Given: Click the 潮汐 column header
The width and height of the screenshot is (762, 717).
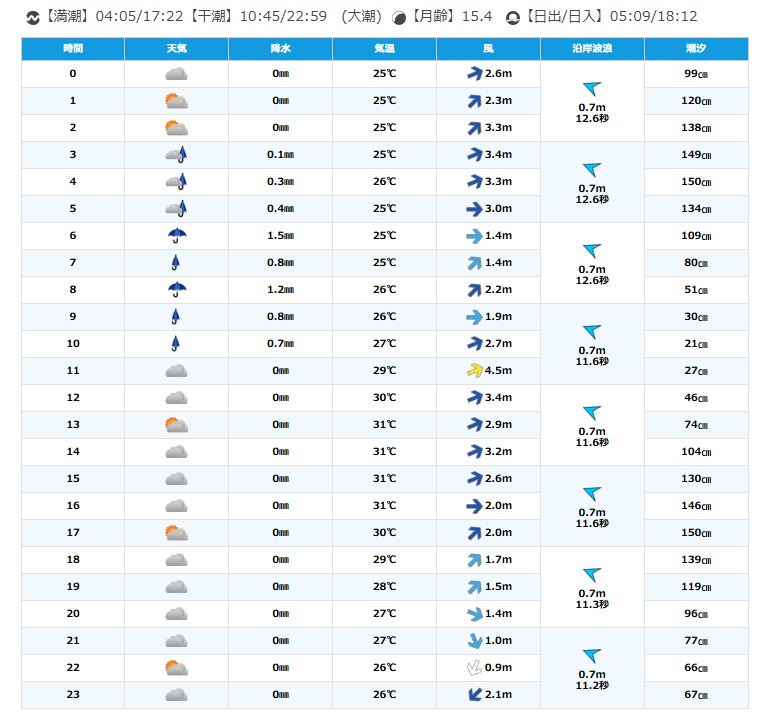Looking at the screenshot, I should [x=696, y=49].
